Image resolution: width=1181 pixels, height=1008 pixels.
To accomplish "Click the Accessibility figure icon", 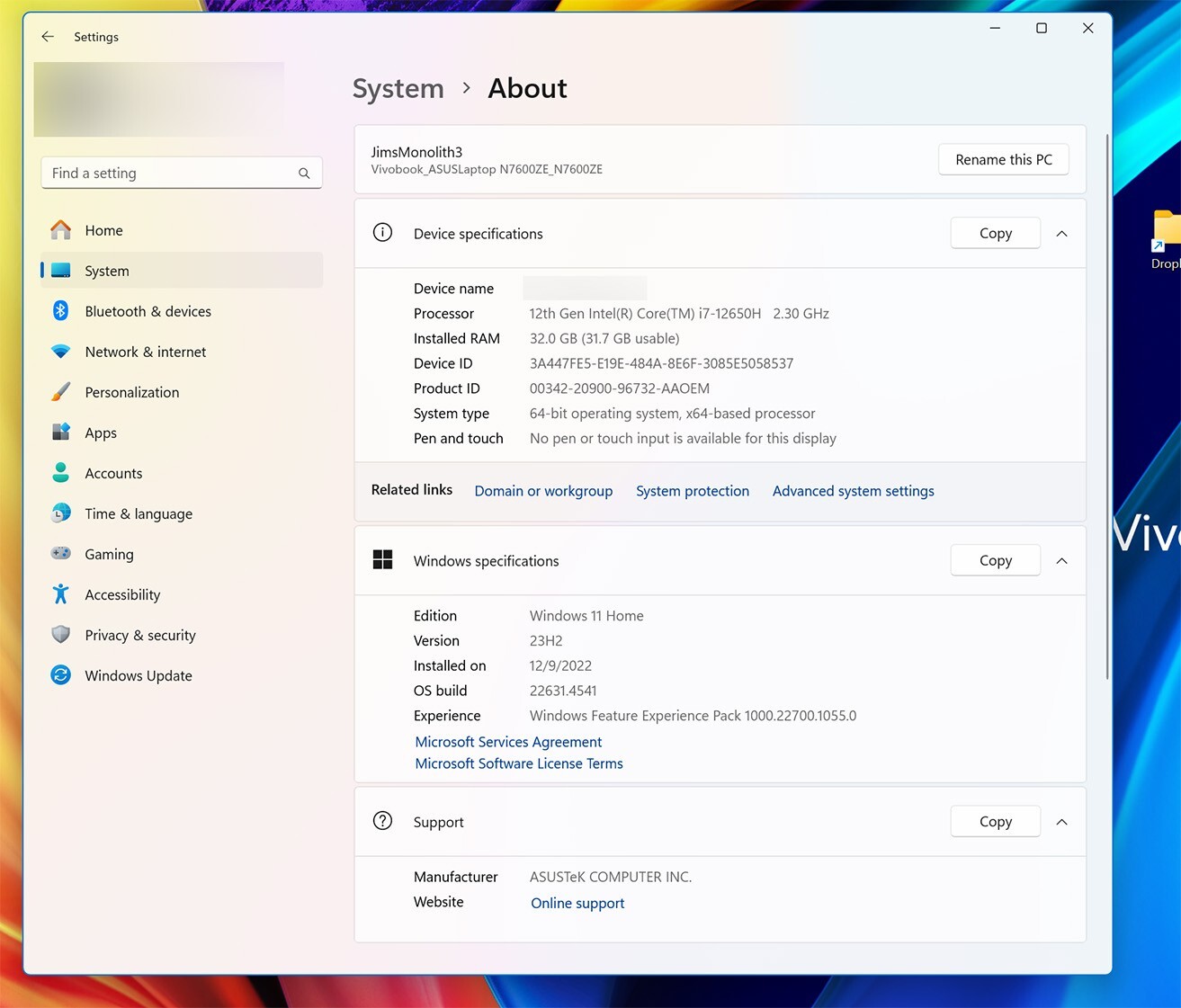I will [60, 594].
